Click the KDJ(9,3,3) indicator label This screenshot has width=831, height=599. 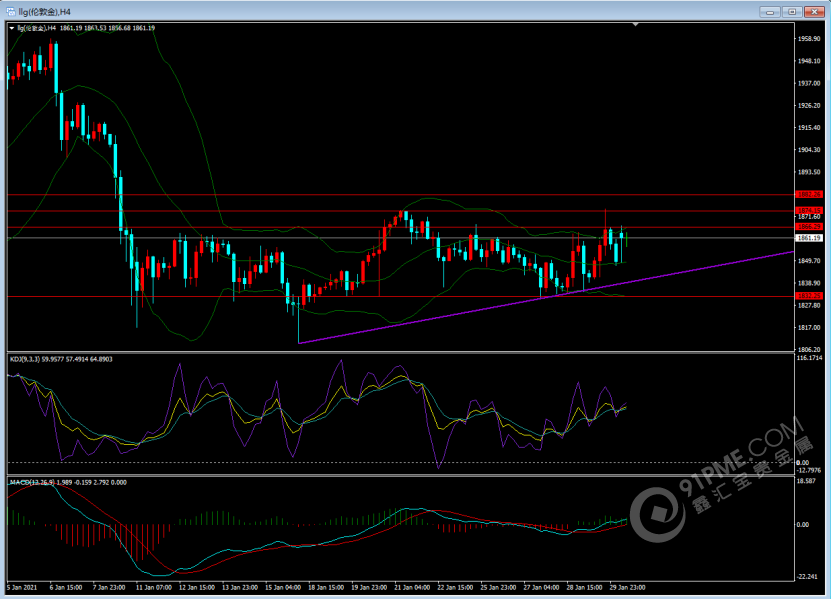point(32,358)
